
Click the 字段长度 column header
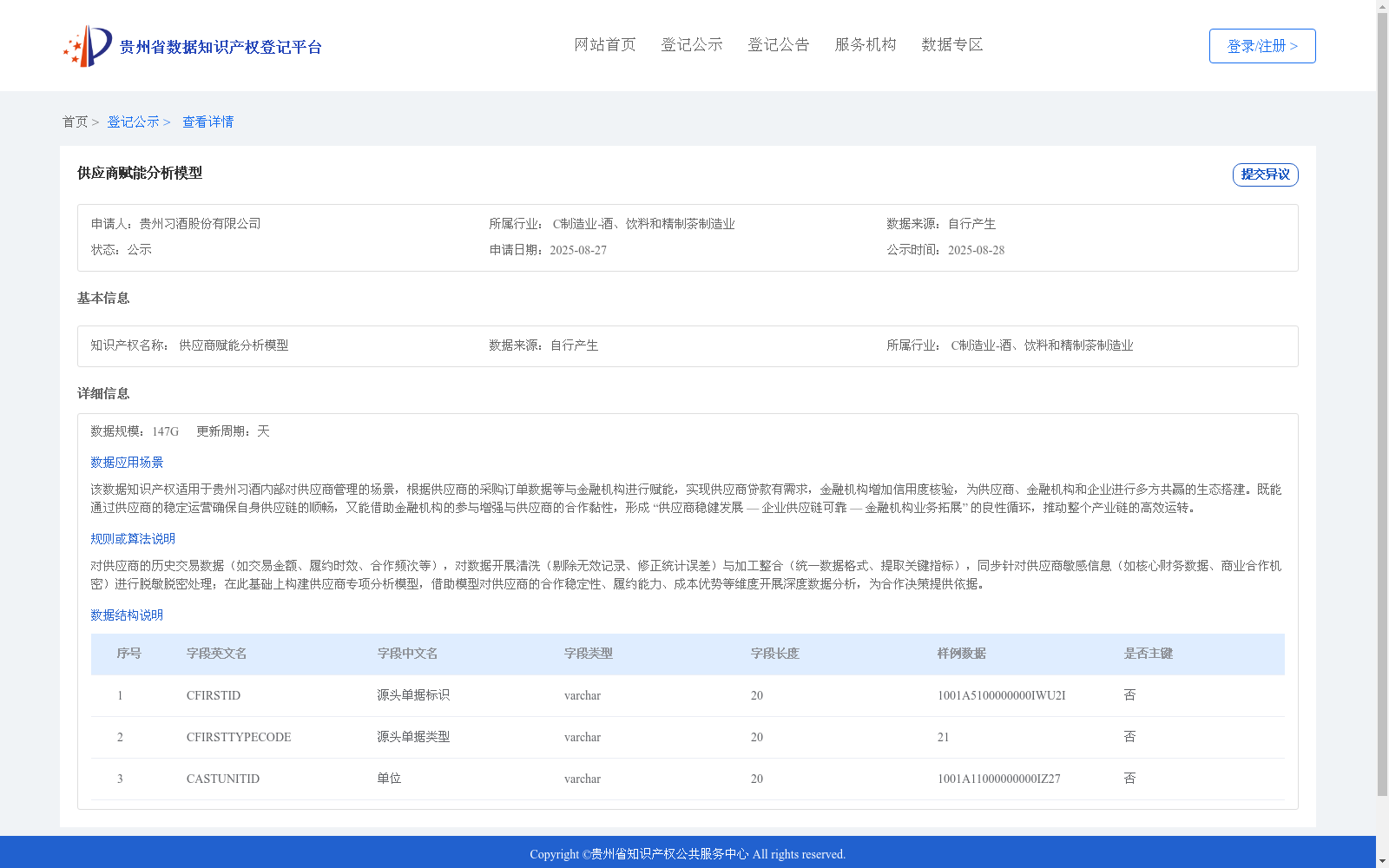tap(775, 654)
